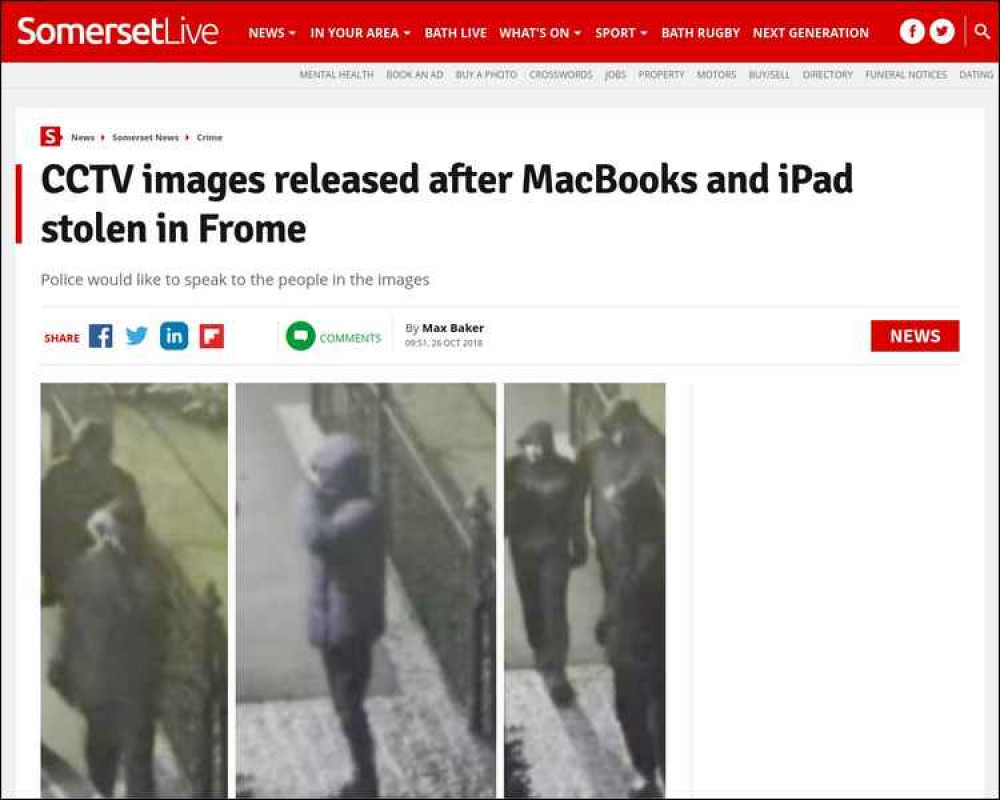Screen dimensions: 1000x800
Task: Share article on Flipboard icon
Action: tap(212, 336)
